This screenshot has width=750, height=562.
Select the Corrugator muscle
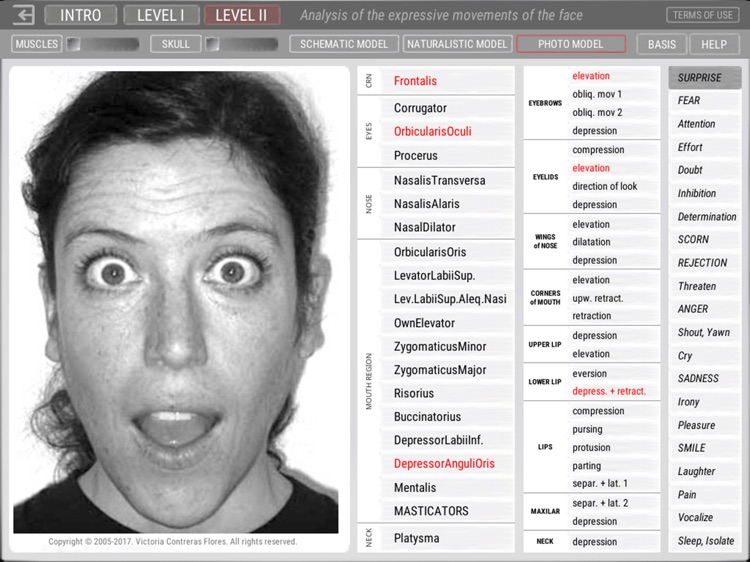tap(447, 108)
